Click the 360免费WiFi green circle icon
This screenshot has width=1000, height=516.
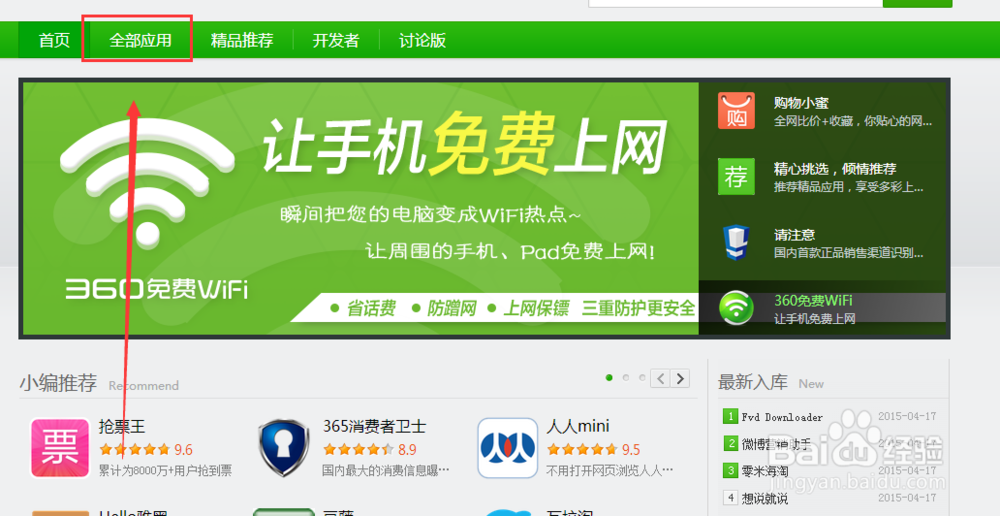[736, 308]
